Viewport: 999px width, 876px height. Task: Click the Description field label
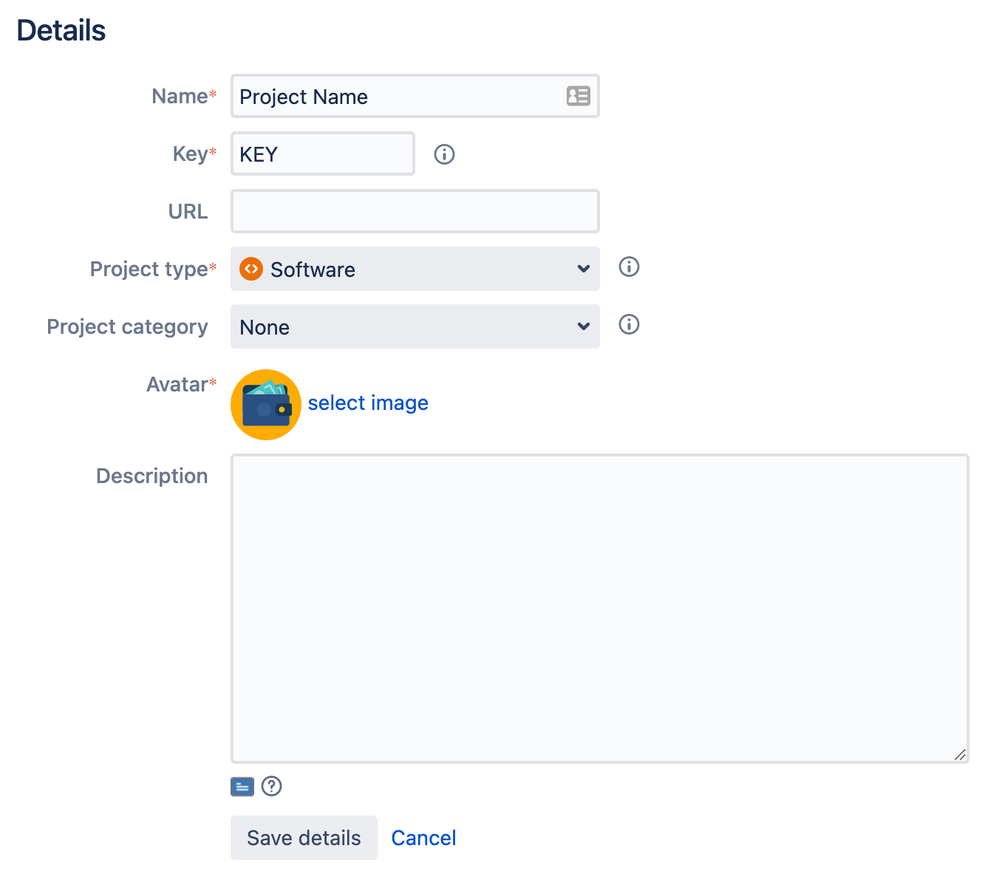tap(152, 476)
